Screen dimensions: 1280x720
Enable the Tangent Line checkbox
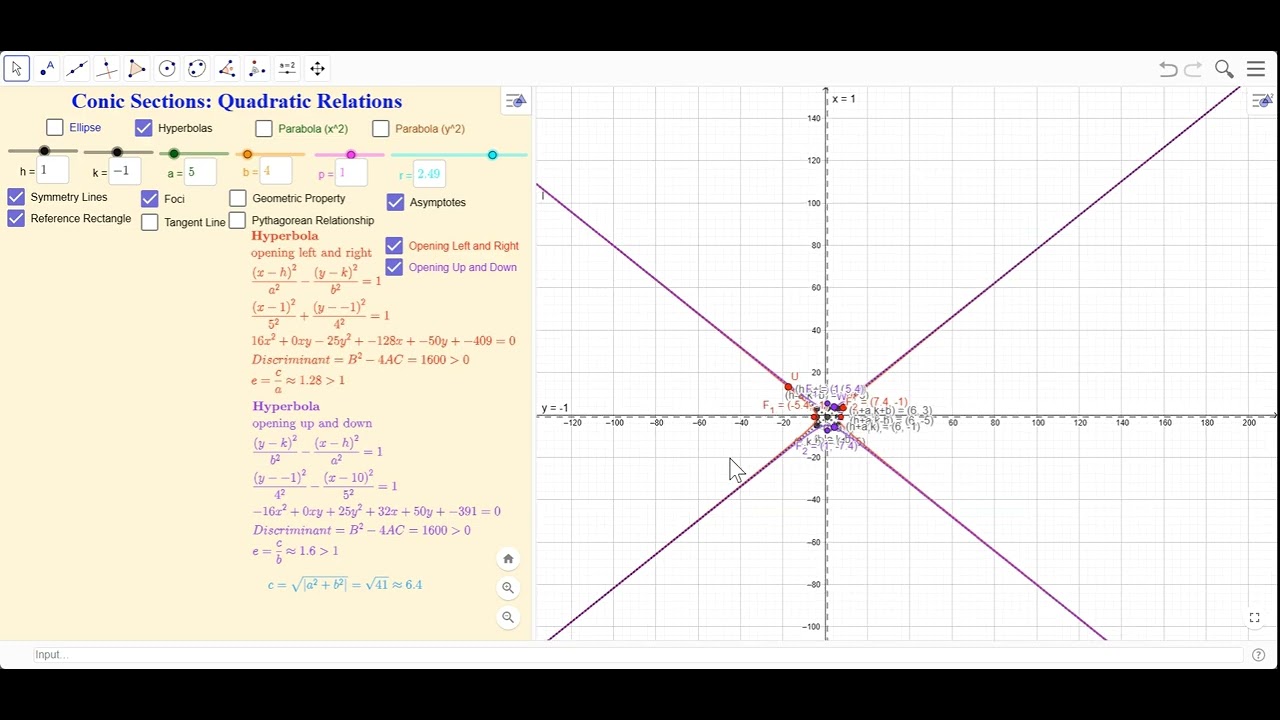click(150, 222)
